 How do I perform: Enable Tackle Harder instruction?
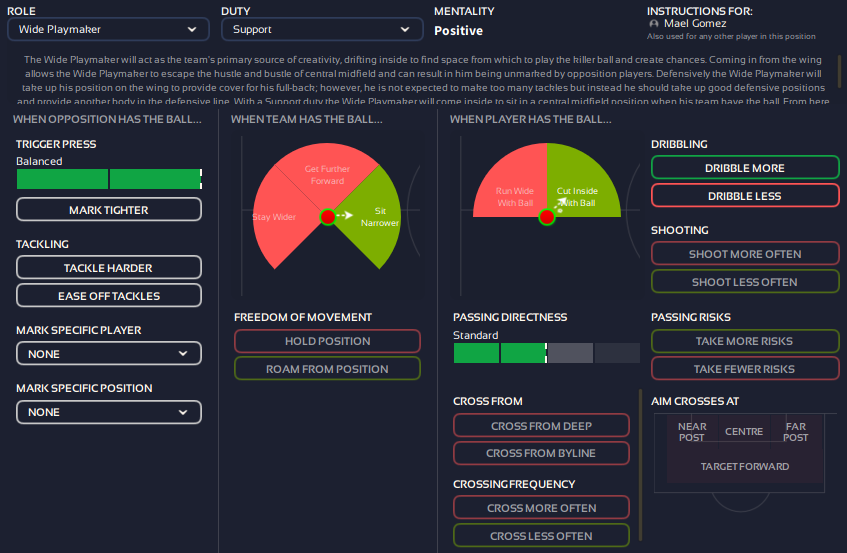click(x=109, y=267)
